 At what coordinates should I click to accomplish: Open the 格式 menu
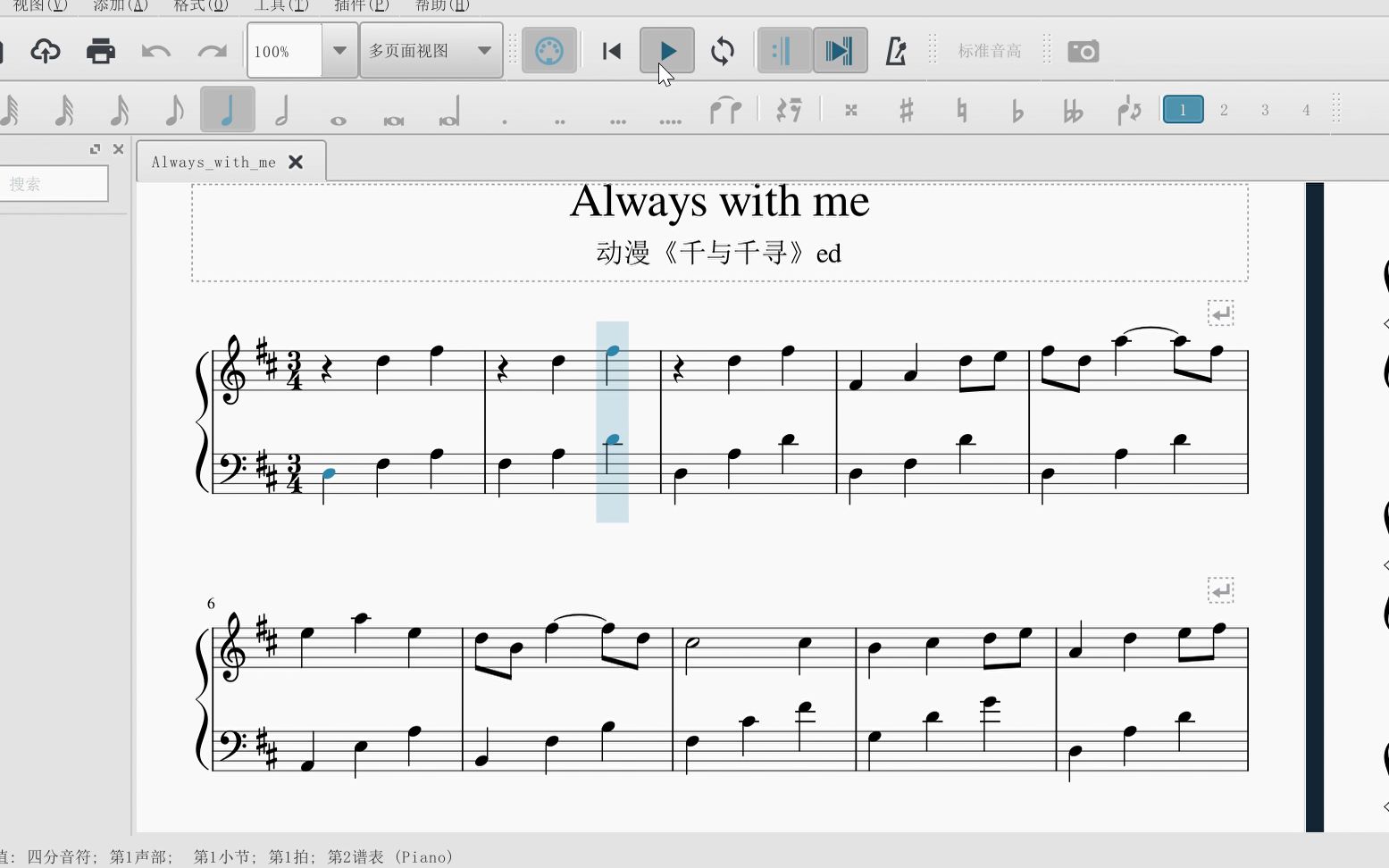(x=200, y=5)
